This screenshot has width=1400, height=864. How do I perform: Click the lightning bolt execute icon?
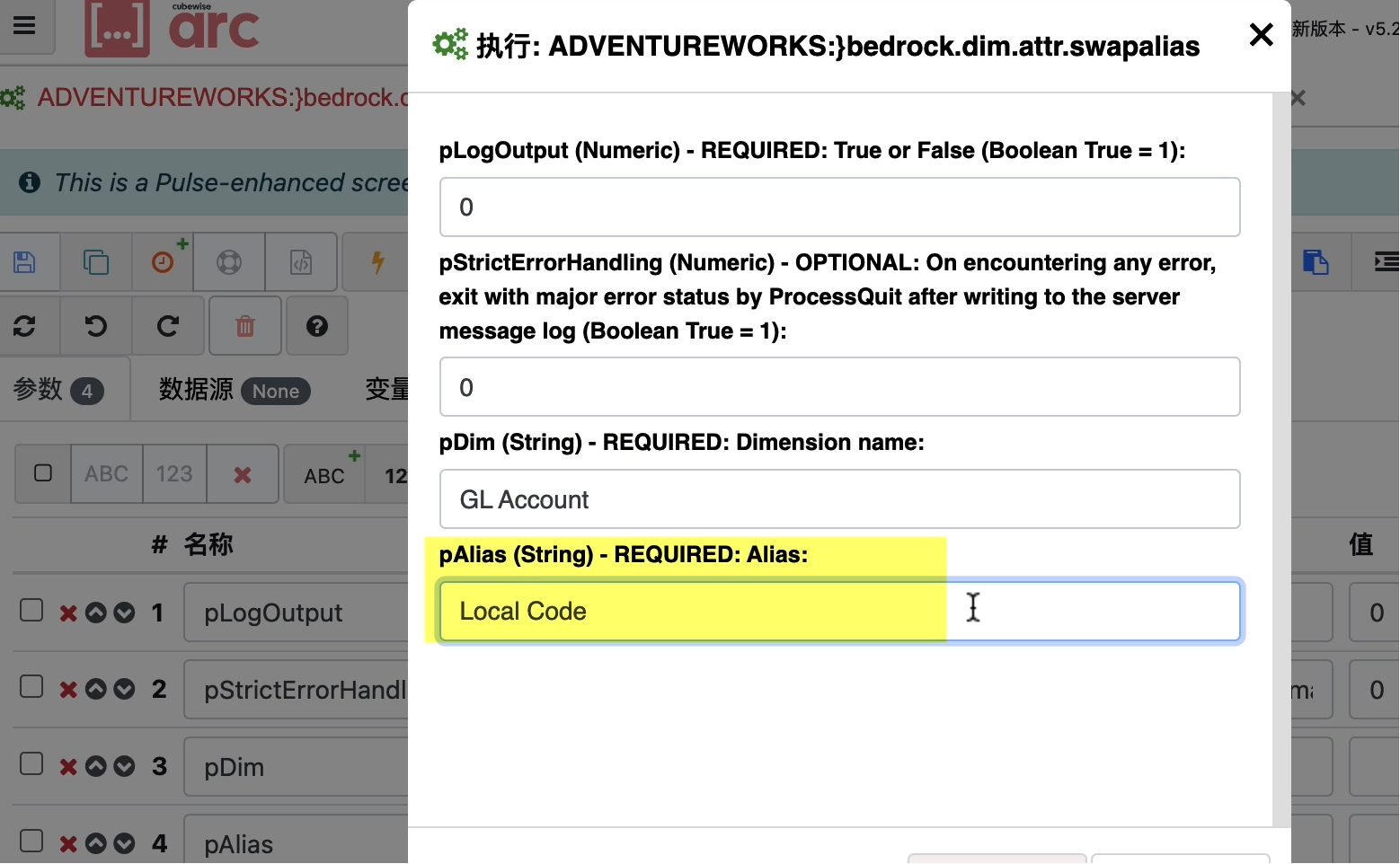[378, 262]
